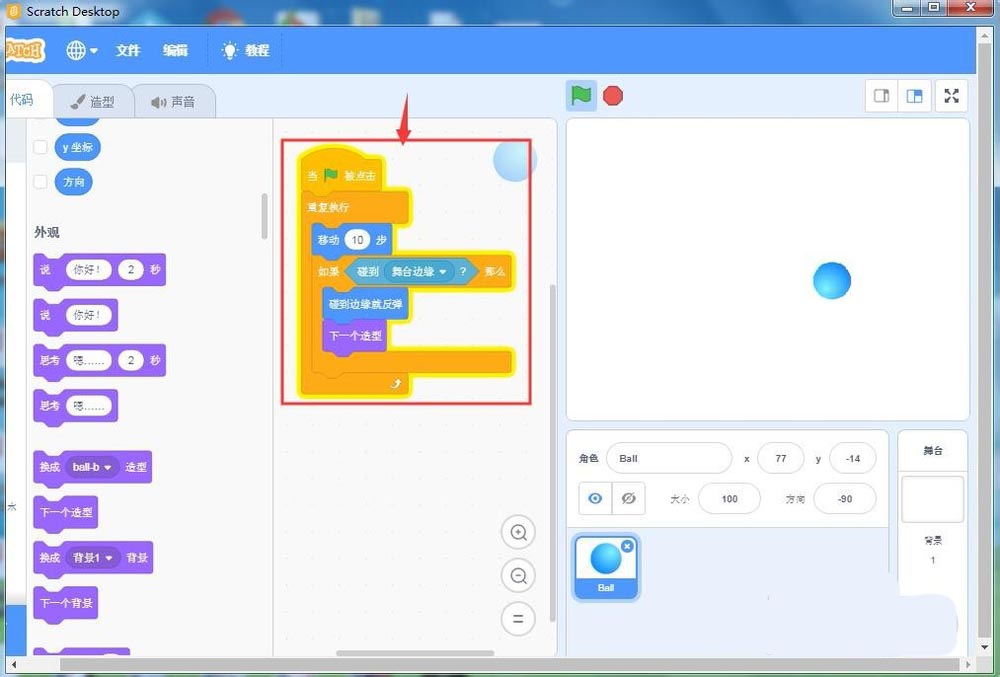Check the 方向 reporter checkbox
This screenshot has width=1000, height=677.
click(41, 182)
